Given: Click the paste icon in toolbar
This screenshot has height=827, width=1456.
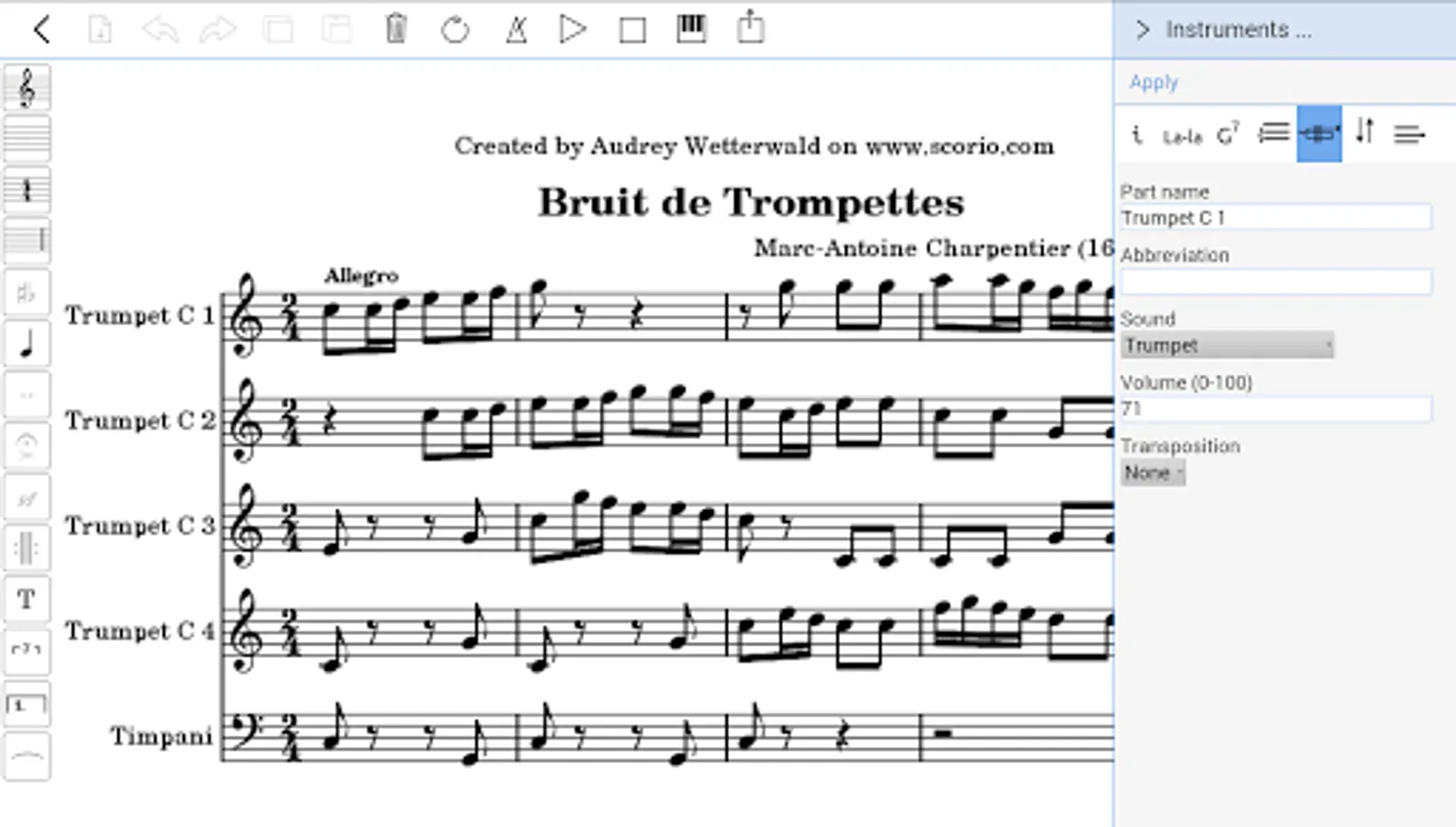Looking at the screenshot, I should pos(337,29).
